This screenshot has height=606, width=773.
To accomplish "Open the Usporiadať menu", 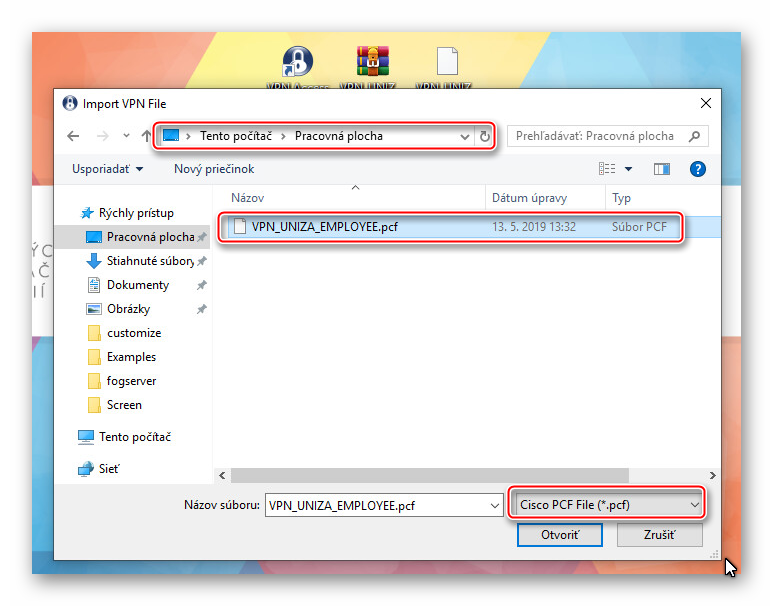I will point(107,169).
